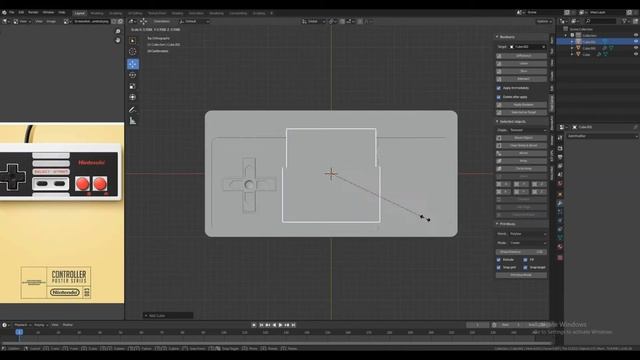The height and width of the screenshot is (360, 640).
Task: Open the File menu
Action: (x=11, y=13)
